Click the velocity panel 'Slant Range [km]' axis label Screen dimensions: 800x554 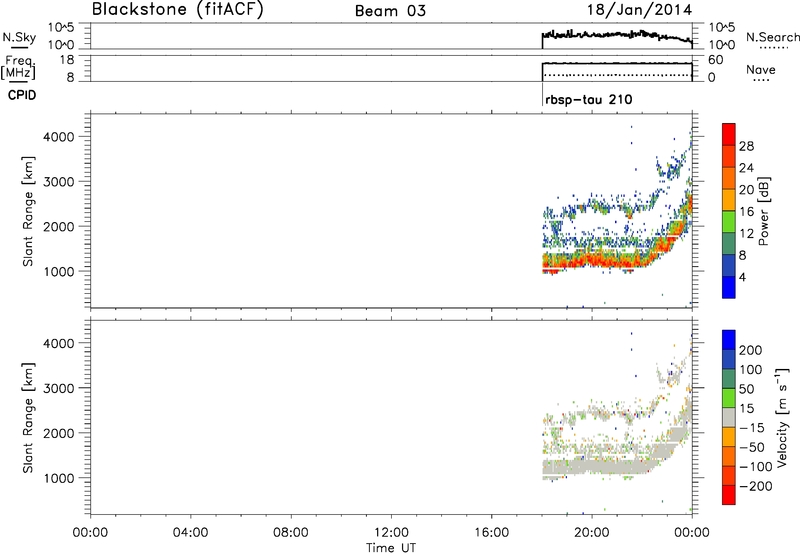[x=28, y=418]
